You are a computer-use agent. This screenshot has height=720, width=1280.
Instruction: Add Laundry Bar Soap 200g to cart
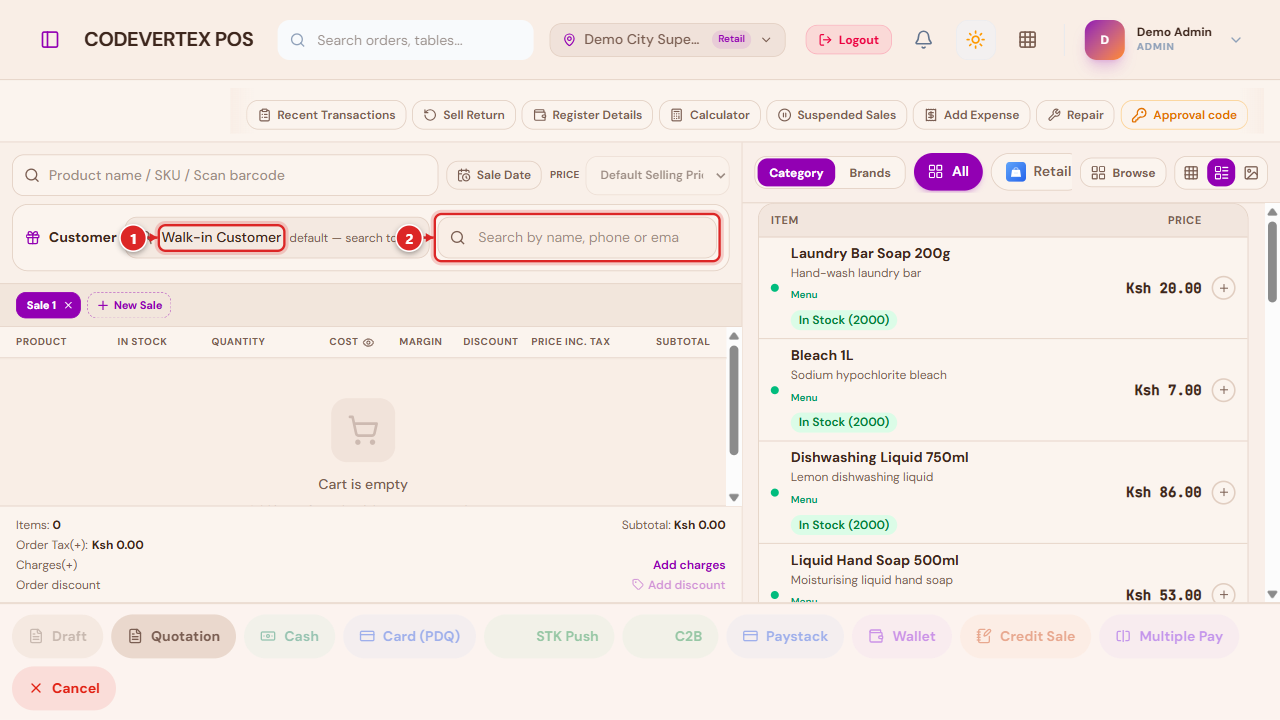[x=1223, y=288]
